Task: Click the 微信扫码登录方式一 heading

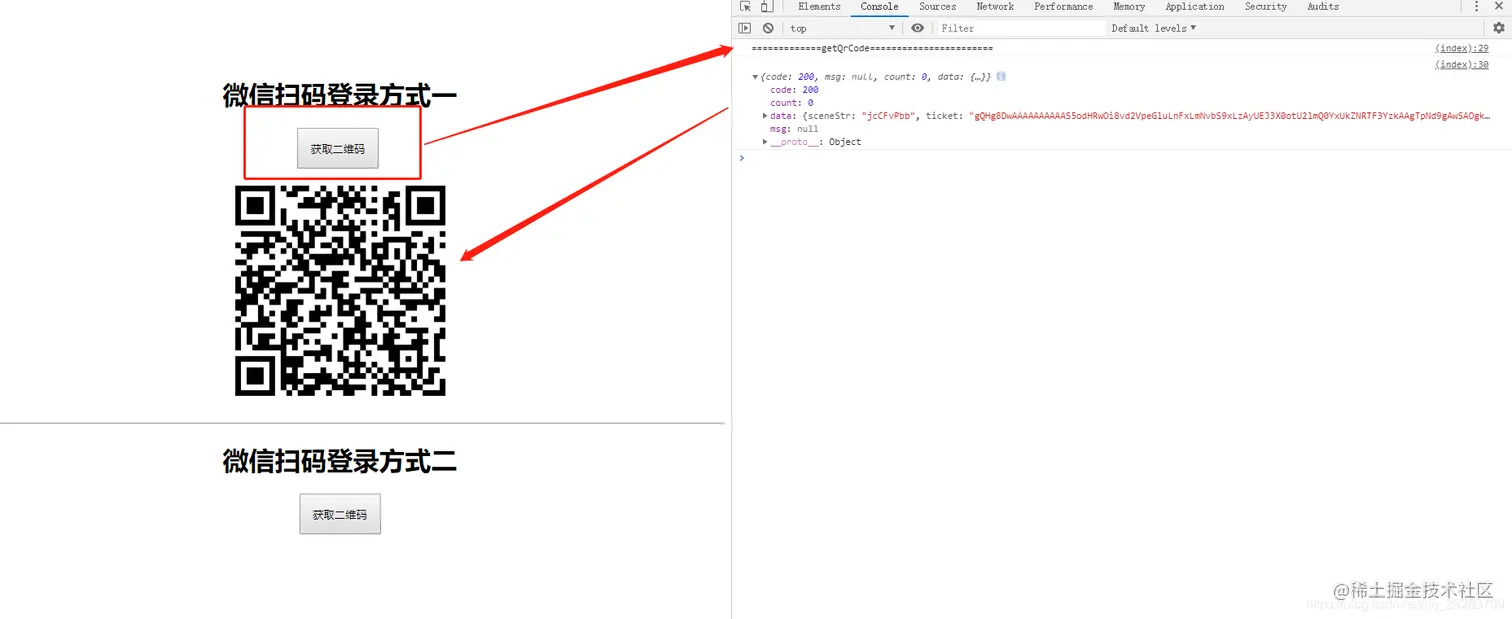Action: click(x=340, y=96)
